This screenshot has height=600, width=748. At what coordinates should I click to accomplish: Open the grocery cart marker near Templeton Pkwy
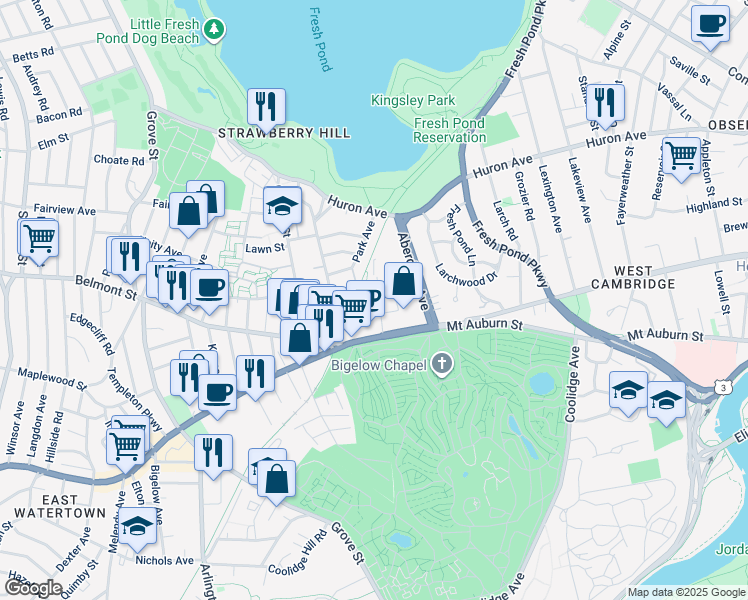coord(126,443)
